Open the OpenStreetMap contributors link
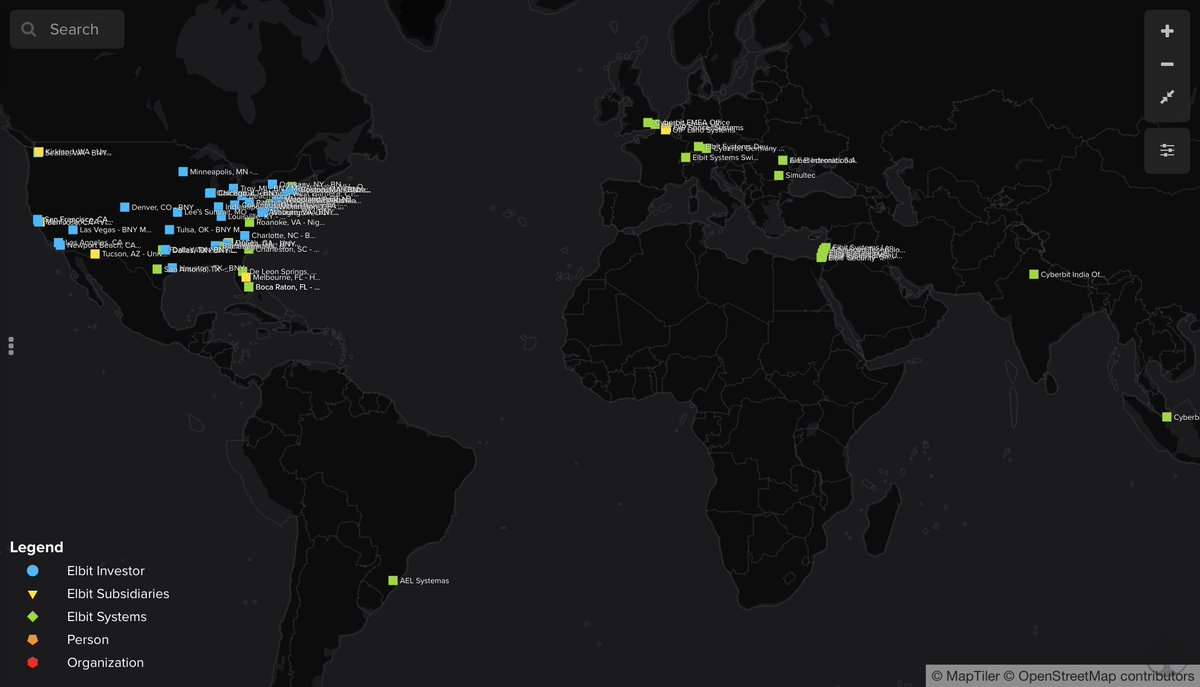 1097,677
